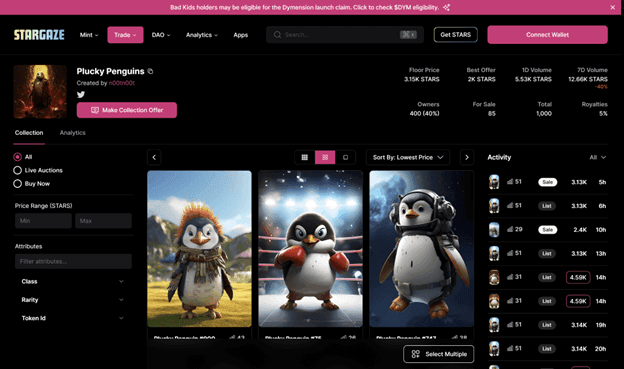Go to previous page with left arrow
Viewport: 624px width, 369px height.
point(154,157)
